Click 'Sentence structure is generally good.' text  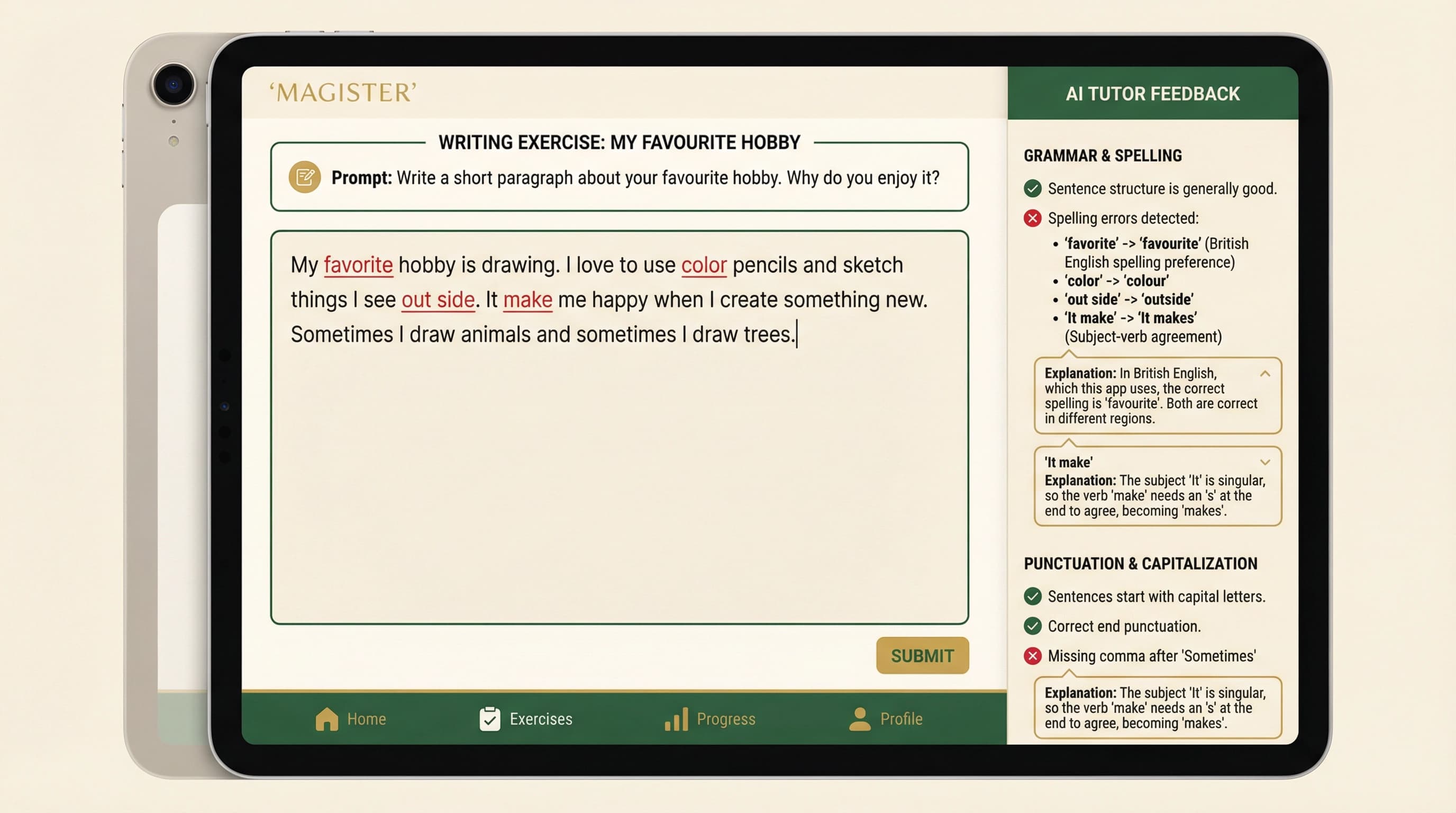coord(1162,188)
